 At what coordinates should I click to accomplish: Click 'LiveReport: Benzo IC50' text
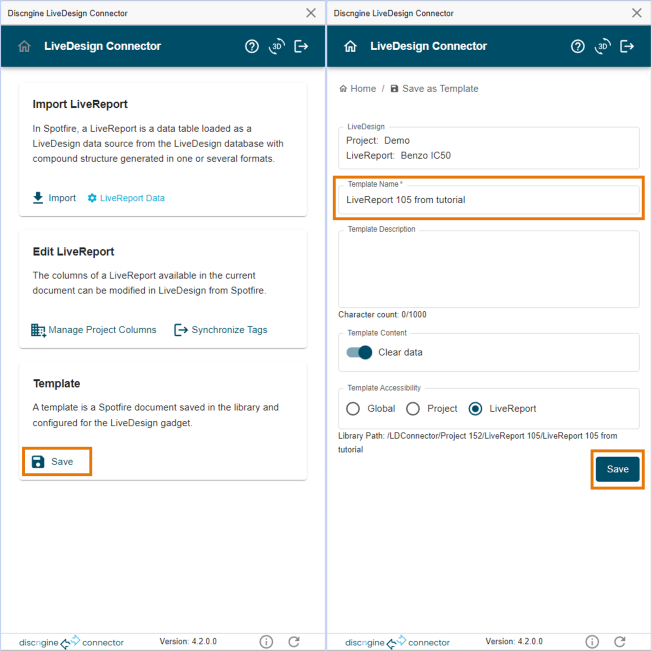click(x=398, y=155)
